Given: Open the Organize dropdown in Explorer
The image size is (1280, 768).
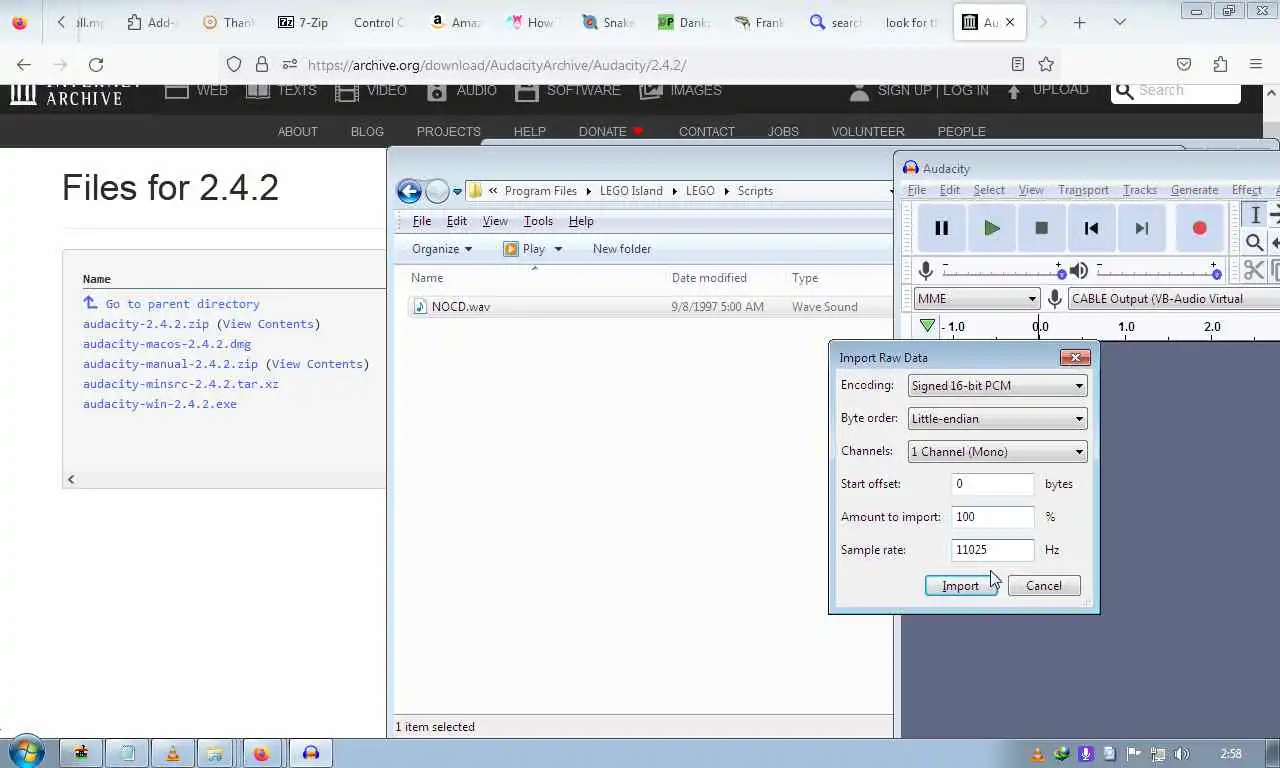Looking at the screenshot, I should click(x=441, y=249).
